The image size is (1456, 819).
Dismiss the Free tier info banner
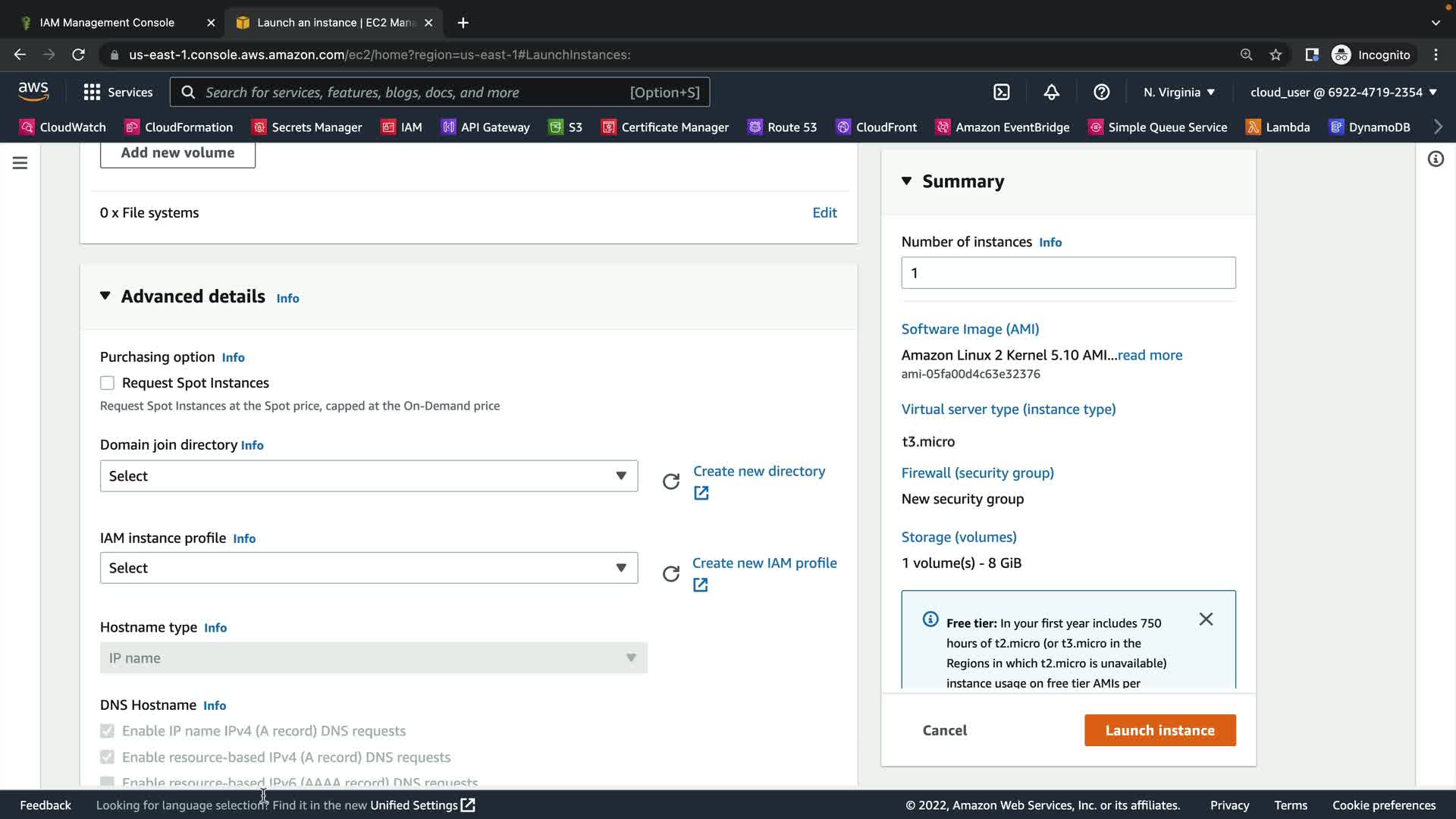coord(1206,619)
